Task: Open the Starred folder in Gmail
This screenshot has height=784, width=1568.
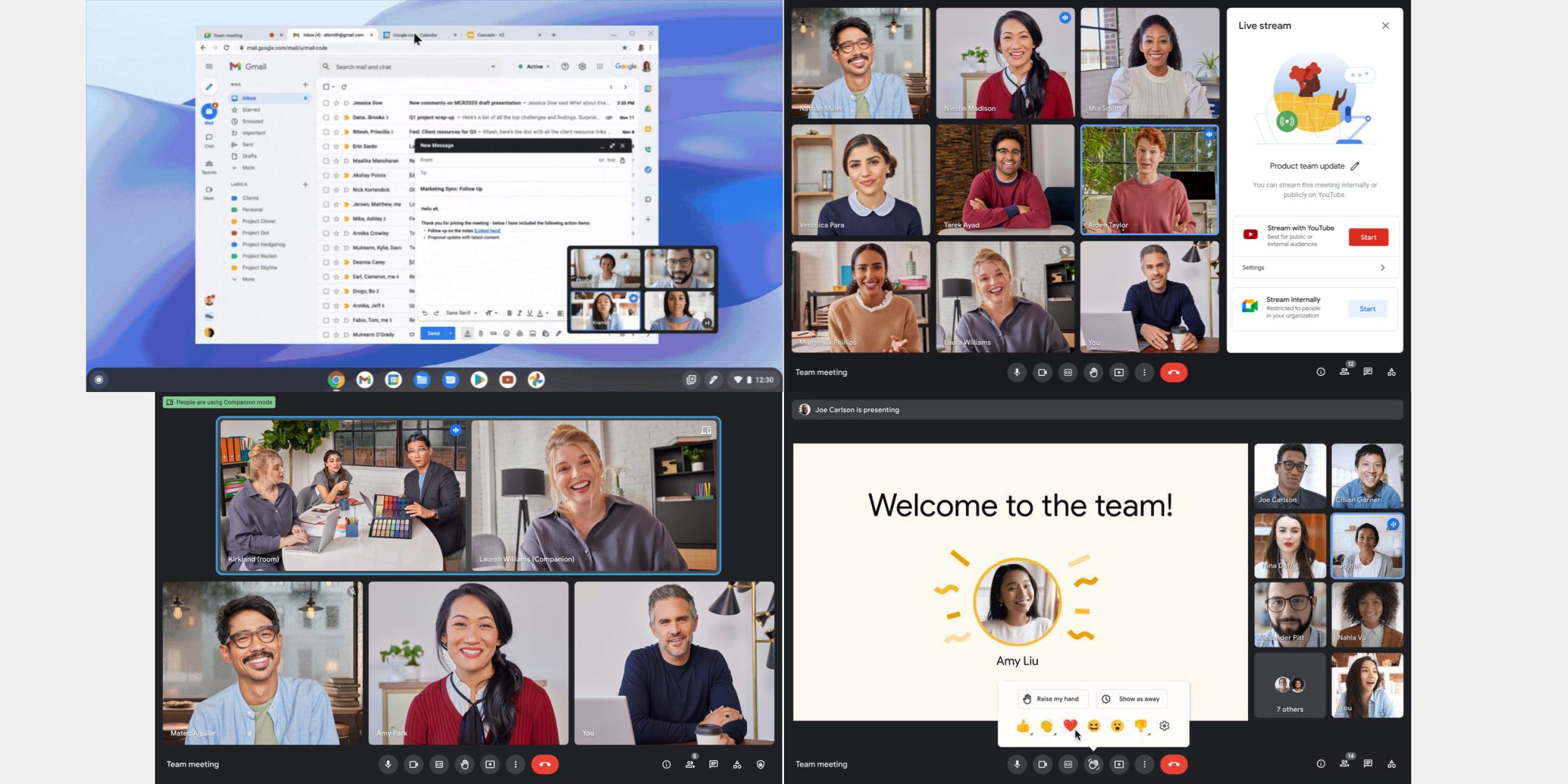Action: [251, 110]
